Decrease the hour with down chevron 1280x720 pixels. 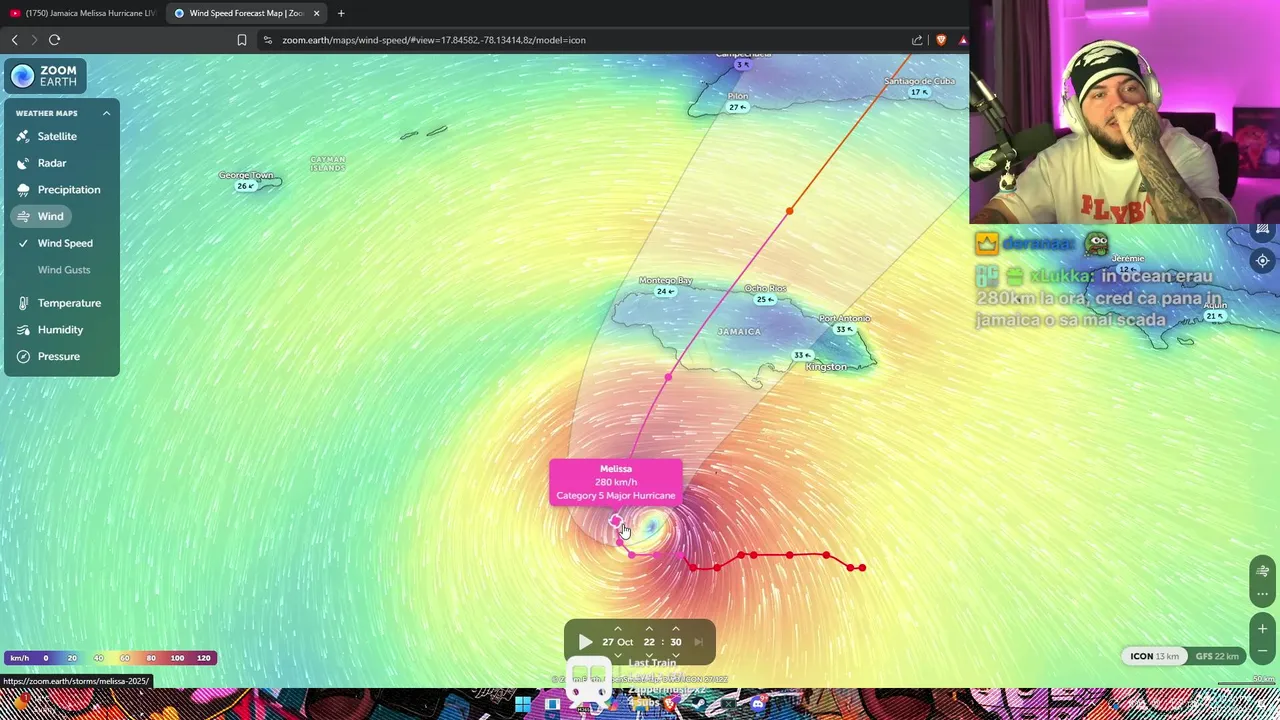649,655
